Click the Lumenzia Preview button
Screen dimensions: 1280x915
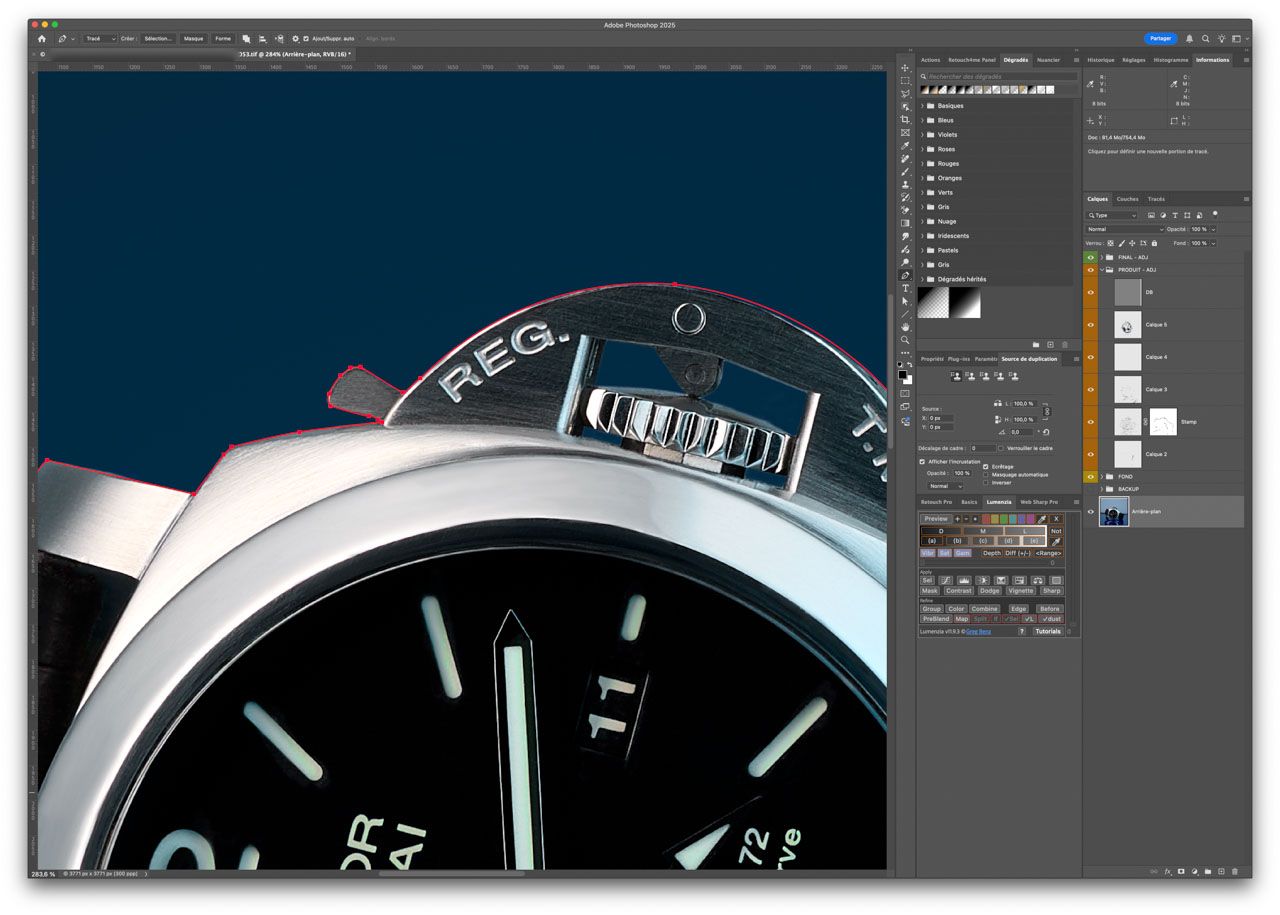point(935,519)
